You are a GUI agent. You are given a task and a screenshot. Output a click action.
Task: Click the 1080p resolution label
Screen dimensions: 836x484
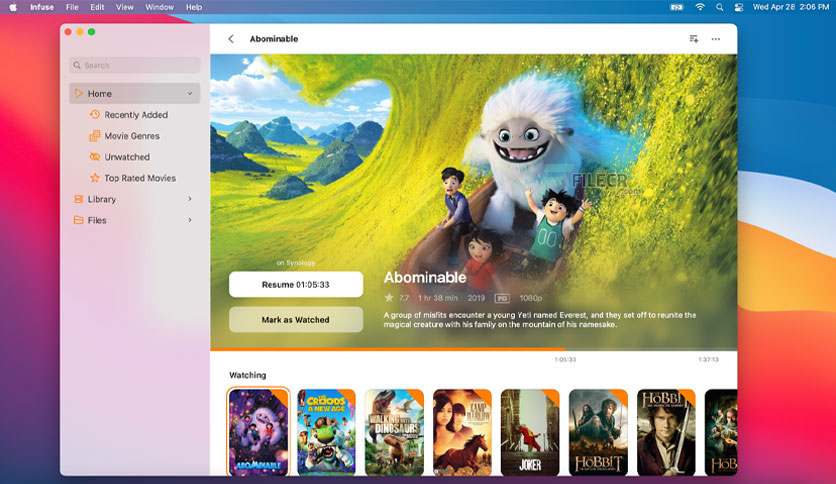point(530,298)
